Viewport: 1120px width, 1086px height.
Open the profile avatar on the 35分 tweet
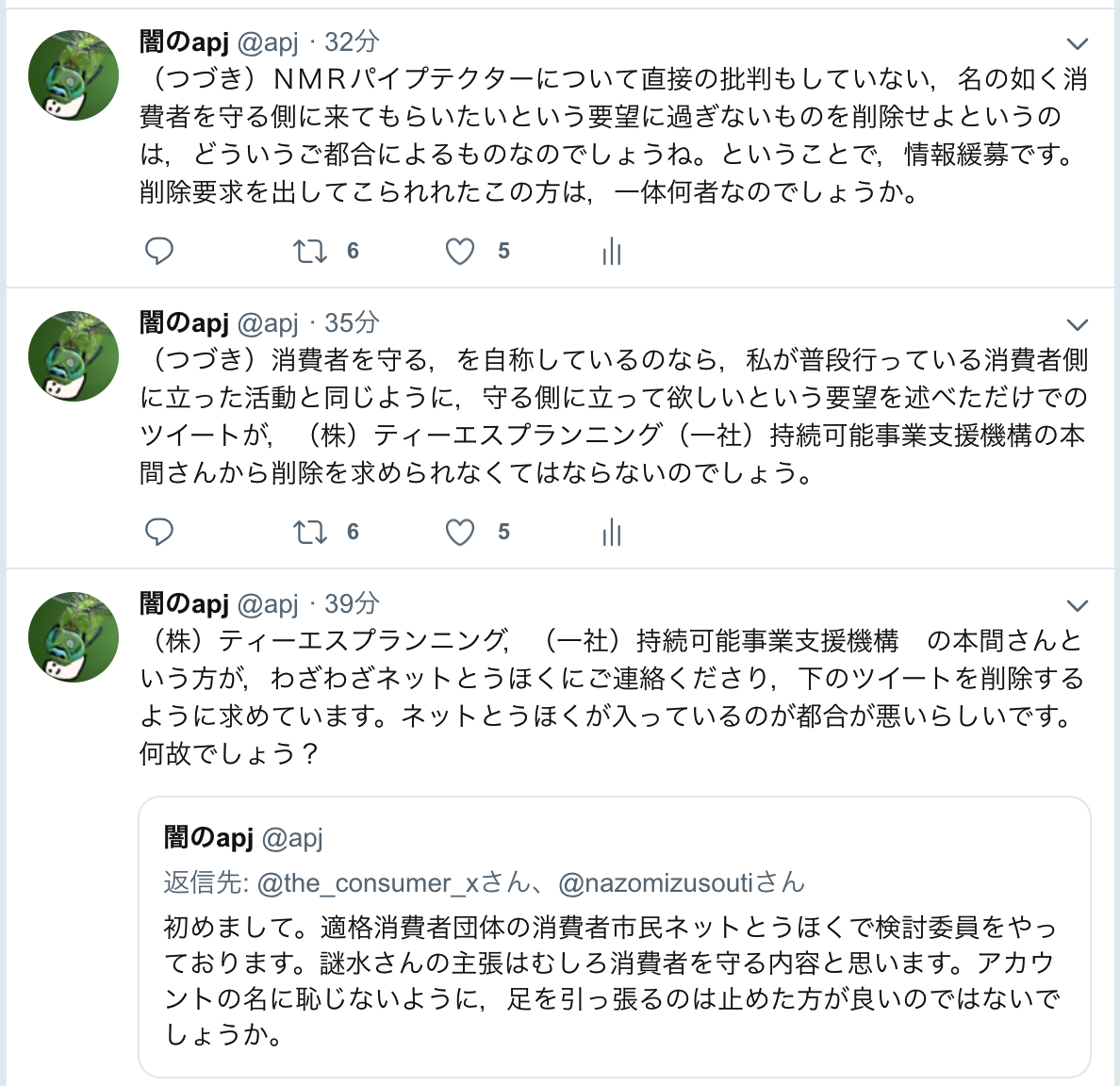click(74, 356)
